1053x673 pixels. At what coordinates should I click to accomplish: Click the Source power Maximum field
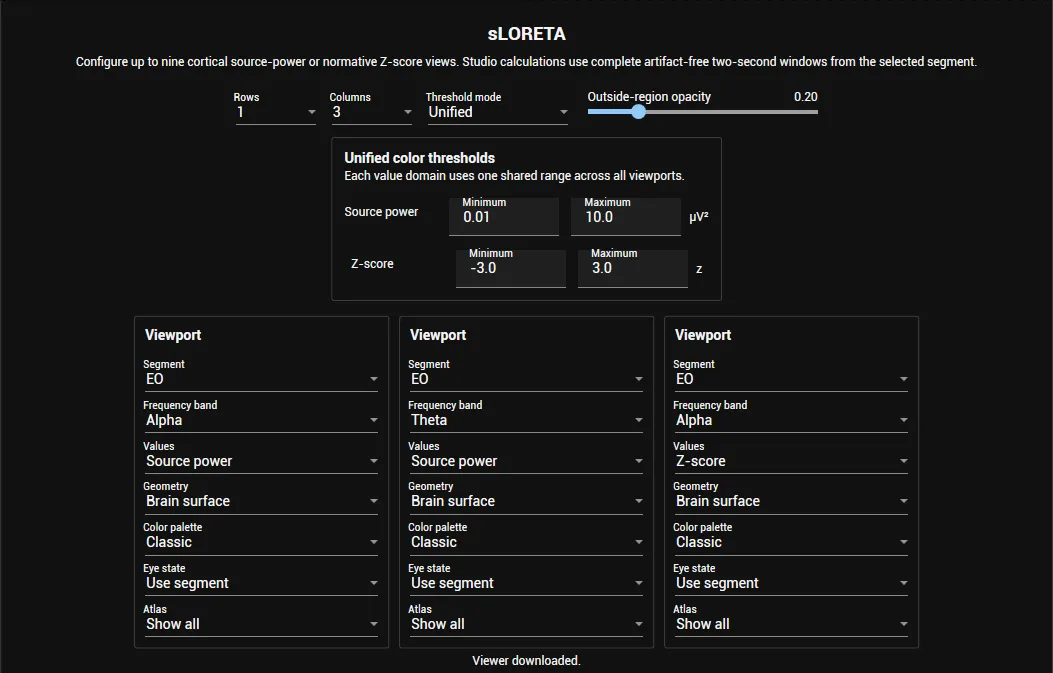(626, 216)
